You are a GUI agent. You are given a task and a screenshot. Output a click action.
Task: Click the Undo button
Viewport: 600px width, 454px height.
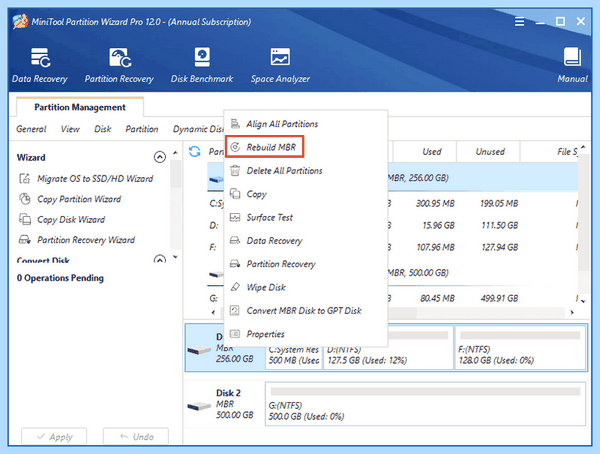pos(136,436)
